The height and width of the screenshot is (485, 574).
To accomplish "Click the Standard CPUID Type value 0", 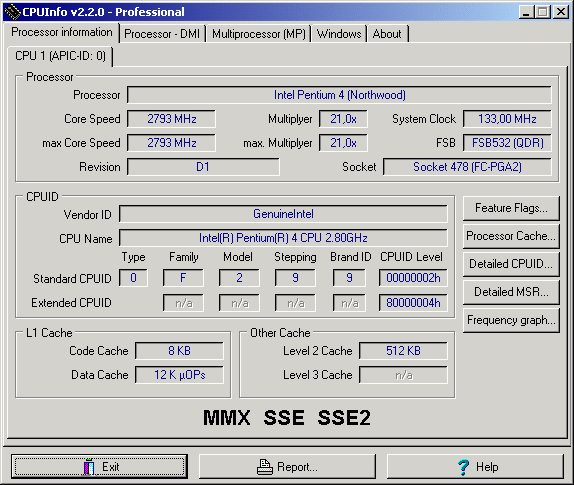I will [133, 278].
